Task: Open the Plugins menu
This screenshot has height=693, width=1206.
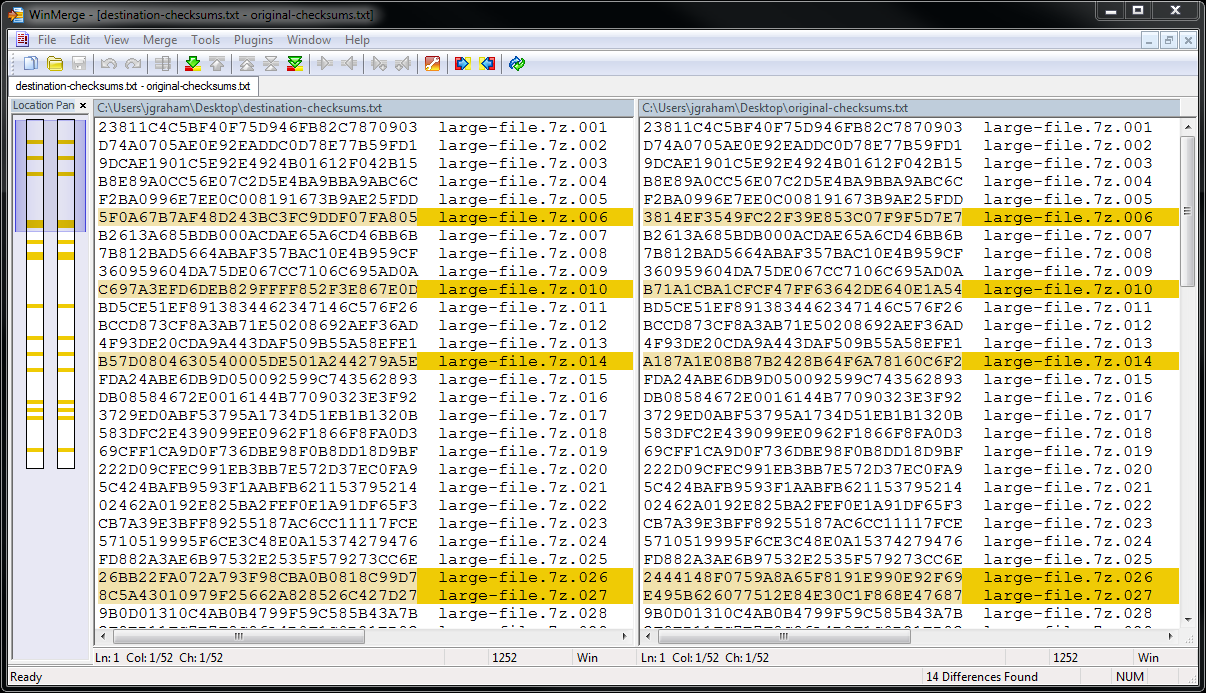Action: coord(254,40)
